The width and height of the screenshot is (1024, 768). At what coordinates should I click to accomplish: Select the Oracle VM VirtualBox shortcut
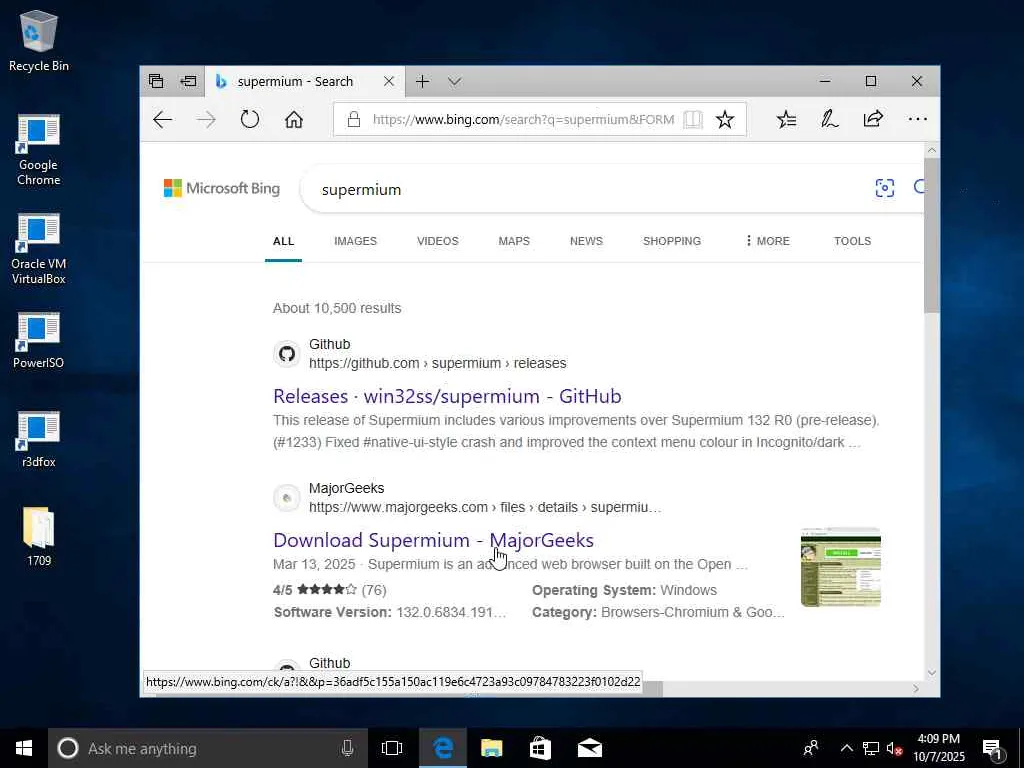(39, 249)
